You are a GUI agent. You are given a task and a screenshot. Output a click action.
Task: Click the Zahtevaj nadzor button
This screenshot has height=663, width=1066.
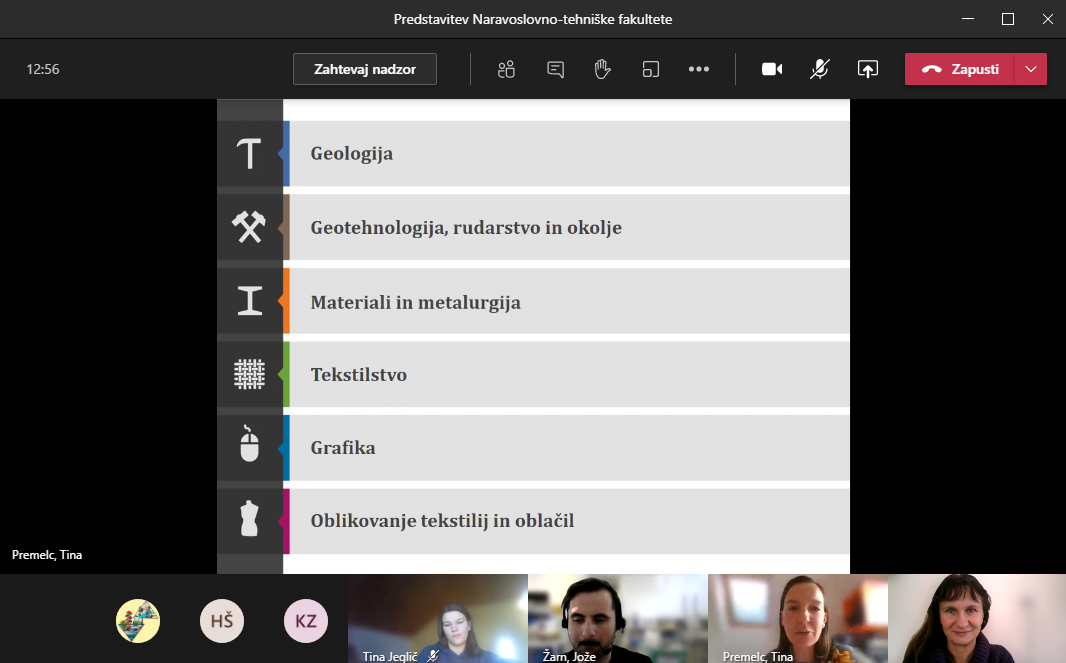[x=364, y=69]
